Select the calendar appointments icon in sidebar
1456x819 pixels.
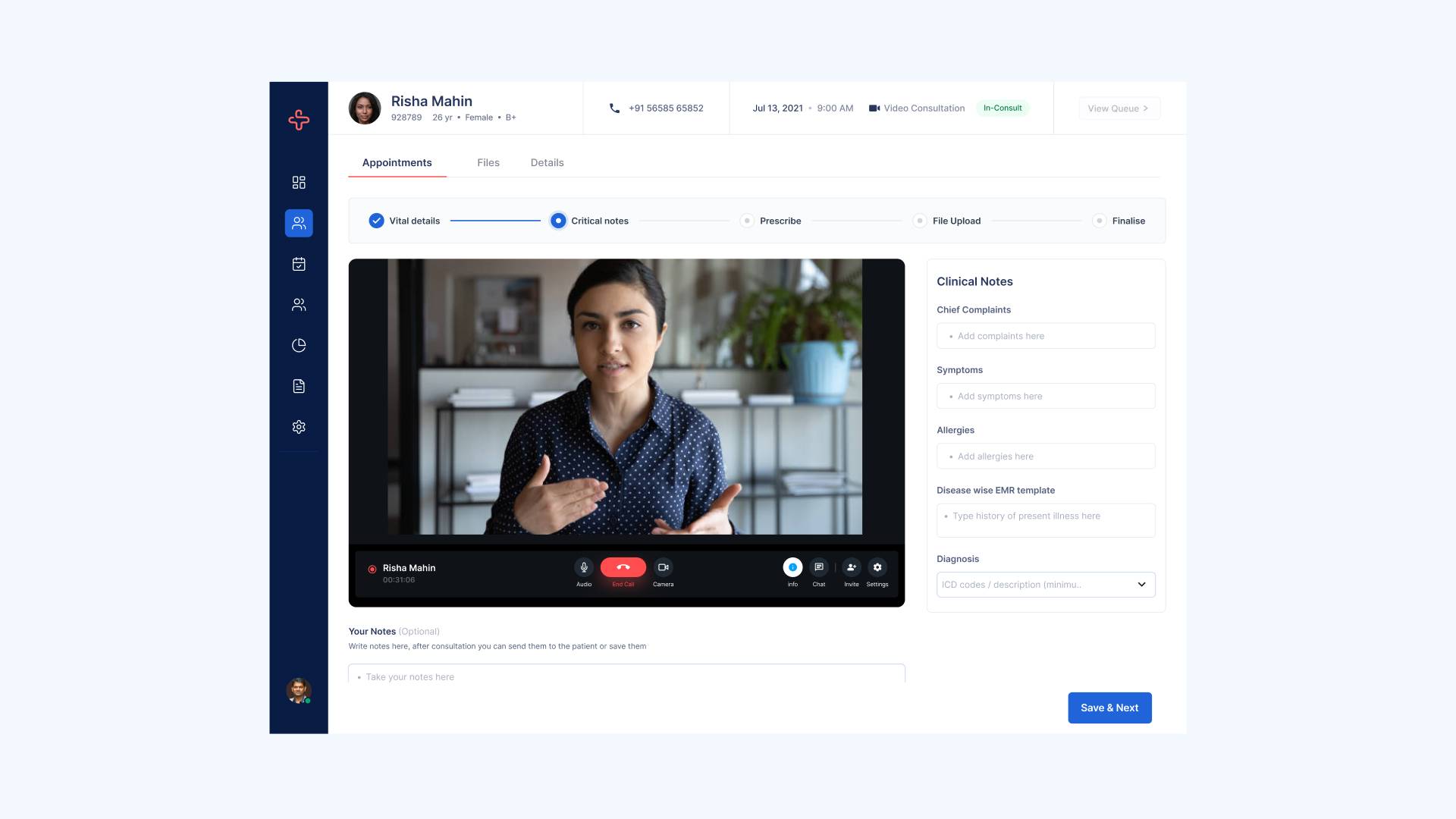tap(298, 264)
